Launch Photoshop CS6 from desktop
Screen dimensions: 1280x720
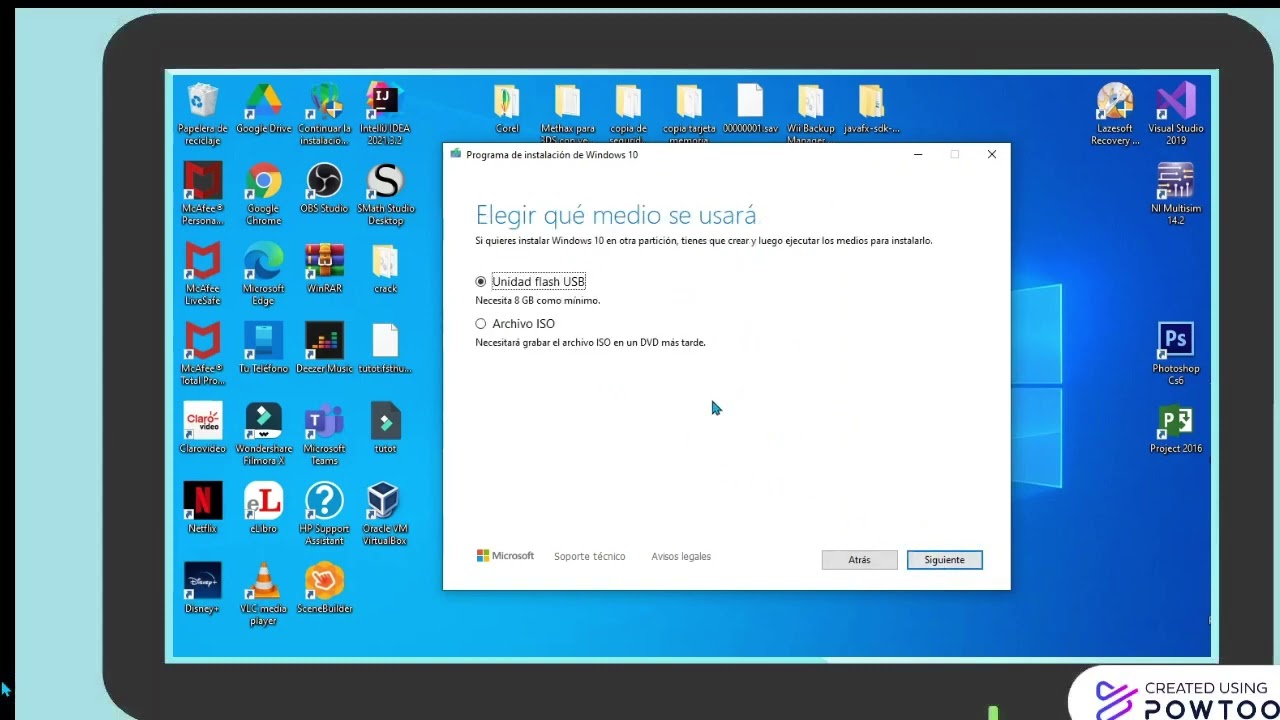(x=1176, y=341)
